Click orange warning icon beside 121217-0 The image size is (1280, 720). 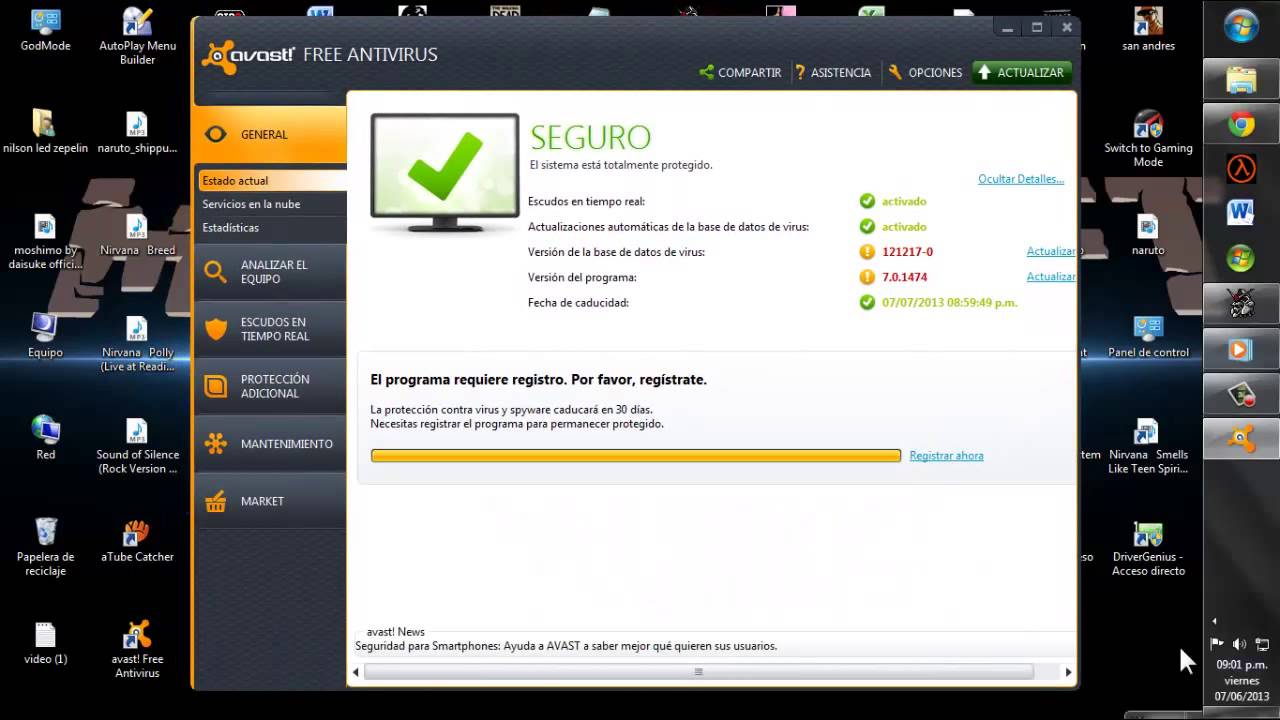[x=867, y=251]
